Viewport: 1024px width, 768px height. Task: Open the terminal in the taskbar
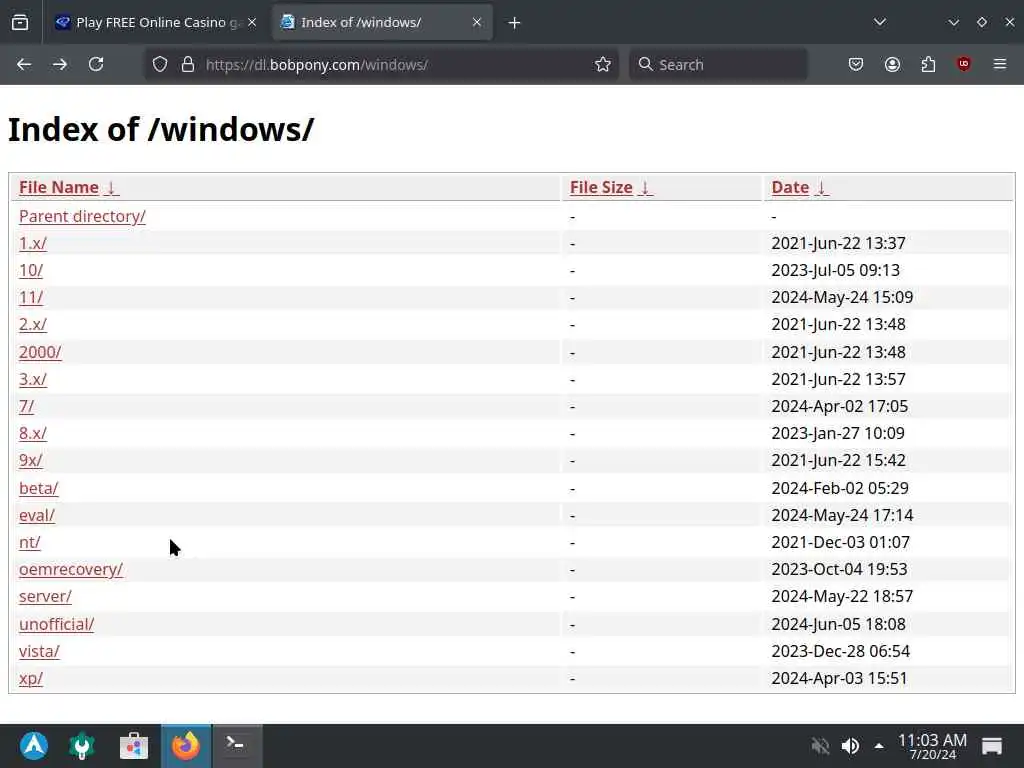tap(238, 746)
